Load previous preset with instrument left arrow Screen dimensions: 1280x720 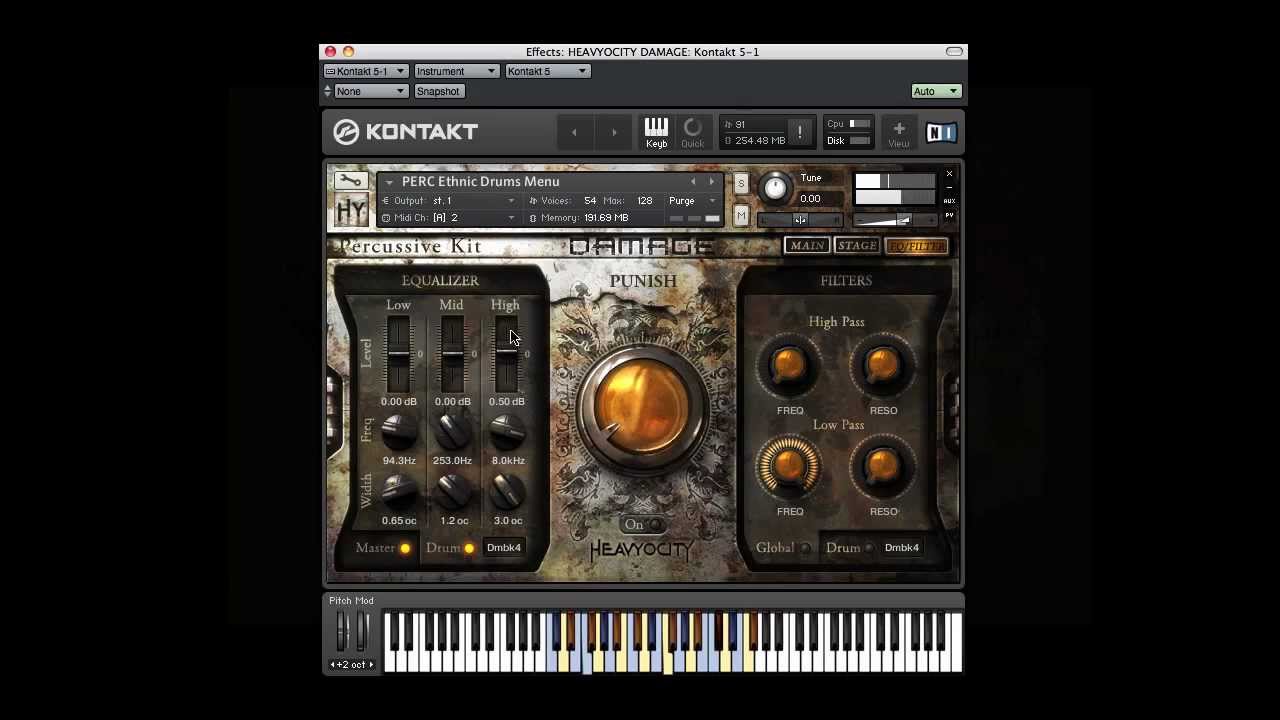[x=693, y=182]
